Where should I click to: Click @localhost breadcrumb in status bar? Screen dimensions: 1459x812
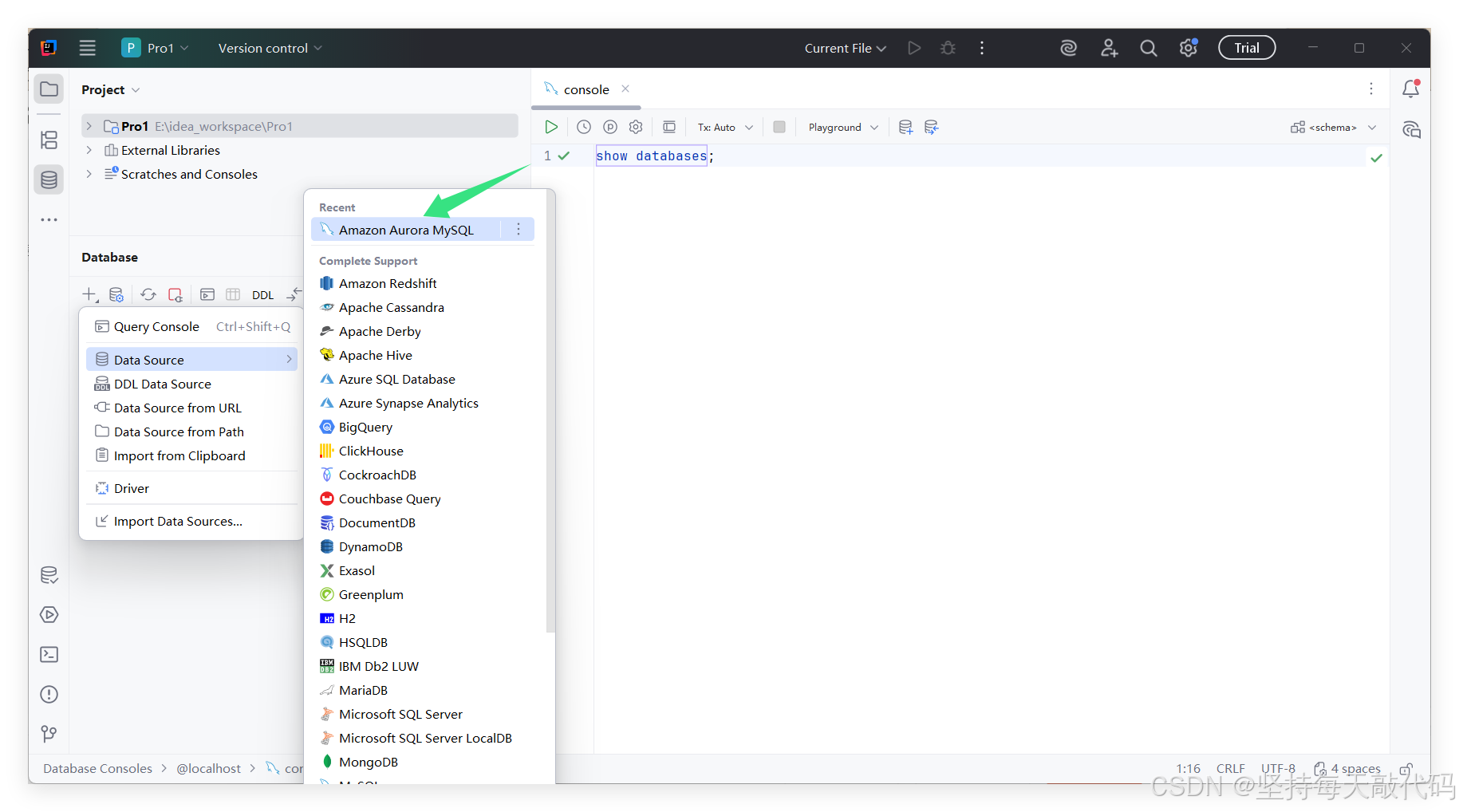point(208,768)
